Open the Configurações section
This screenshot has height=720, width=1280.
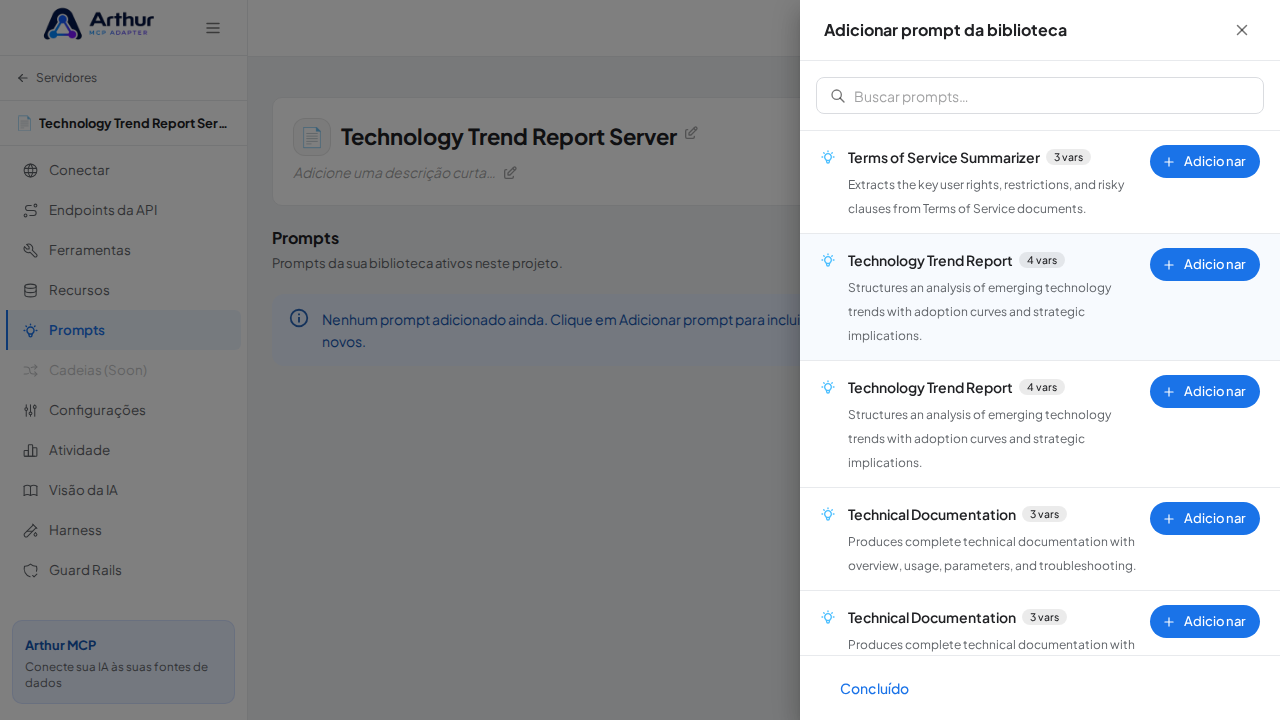click(x=123, y=410)
